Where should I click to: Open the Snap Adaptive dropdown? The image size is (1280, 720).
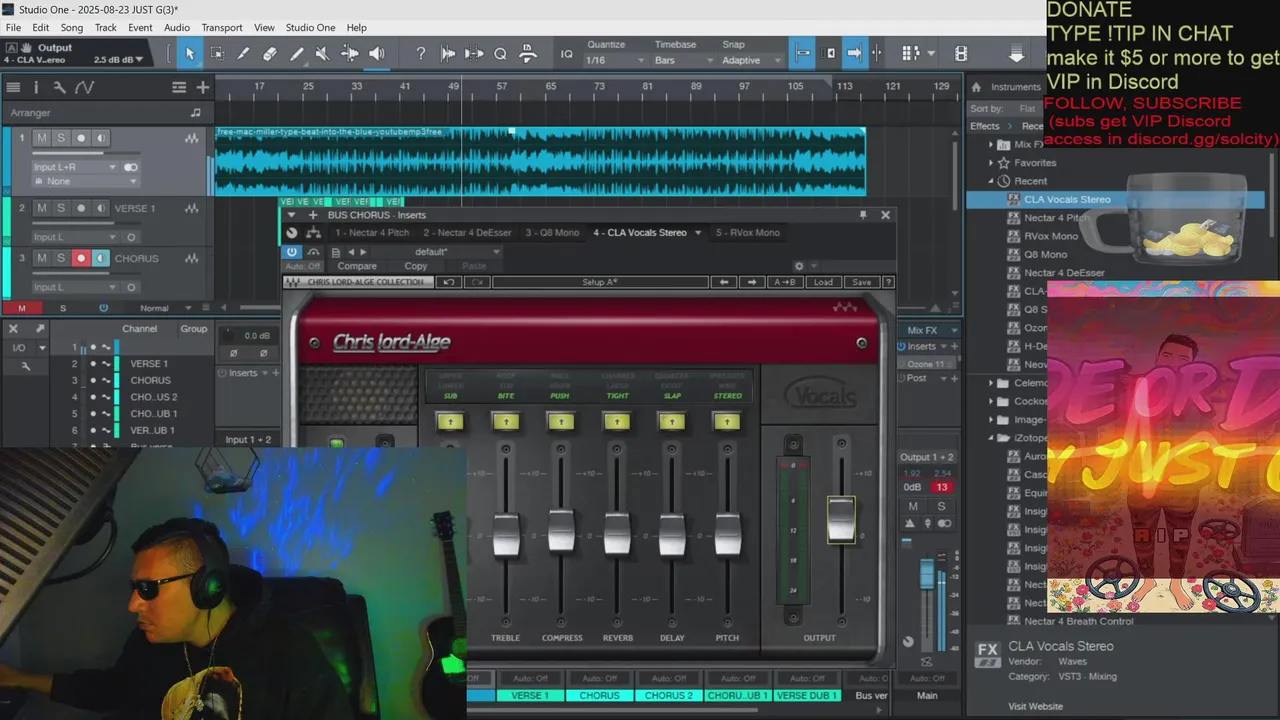pos(751,60)
